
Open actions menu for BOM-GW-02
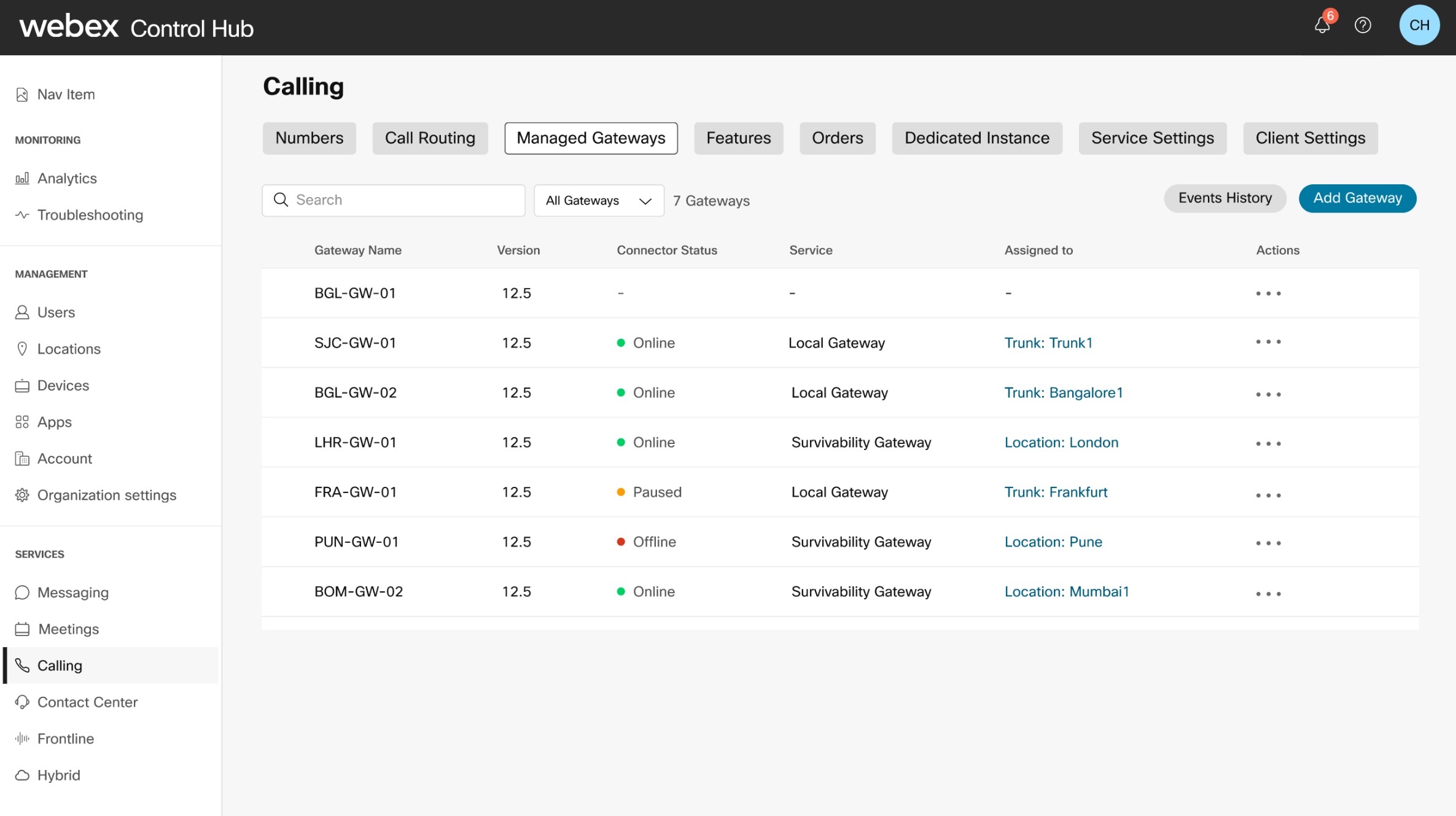click(x=1268, y=594)
